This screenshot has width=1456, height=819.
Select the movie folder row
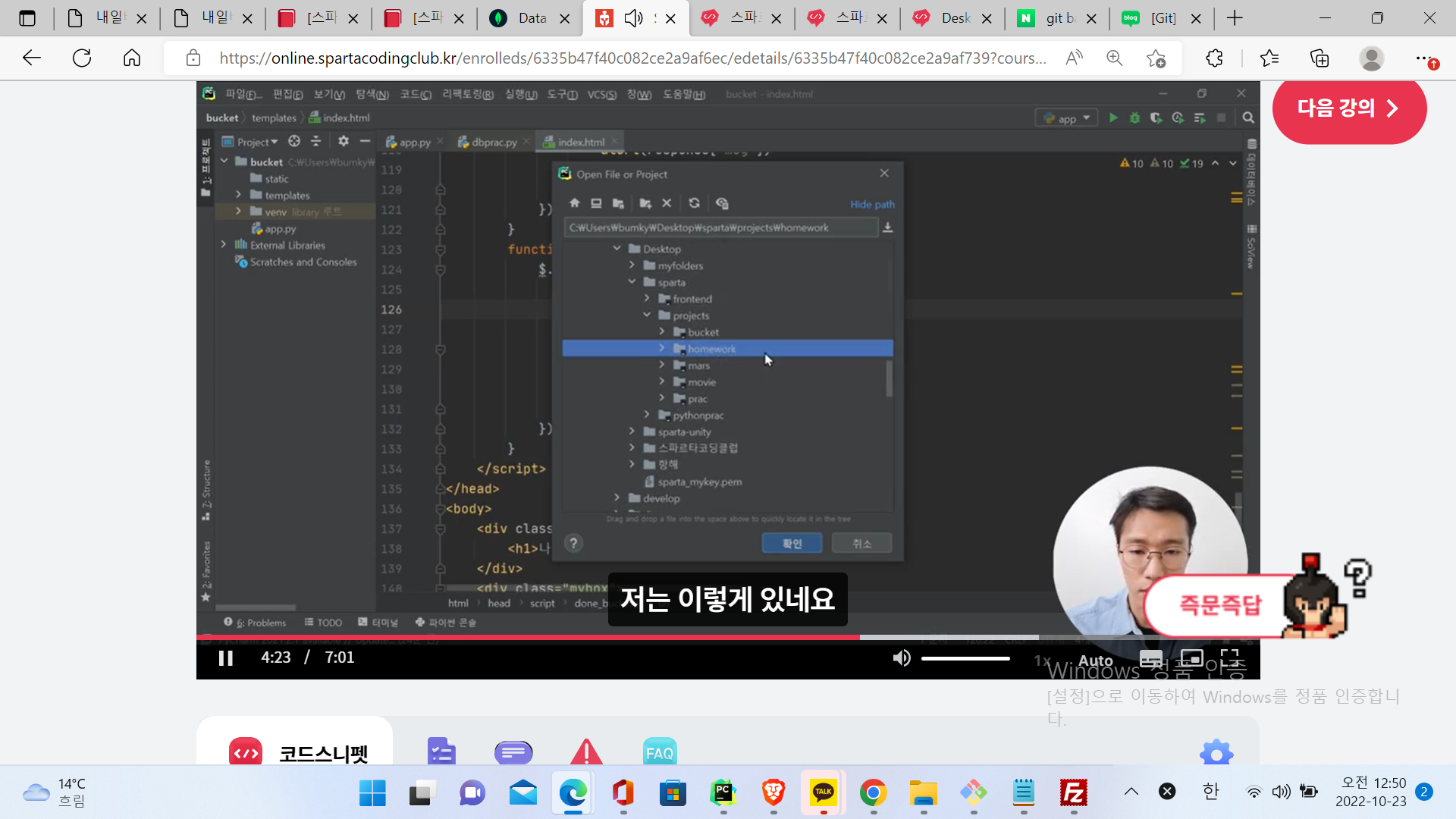[726, 382]
